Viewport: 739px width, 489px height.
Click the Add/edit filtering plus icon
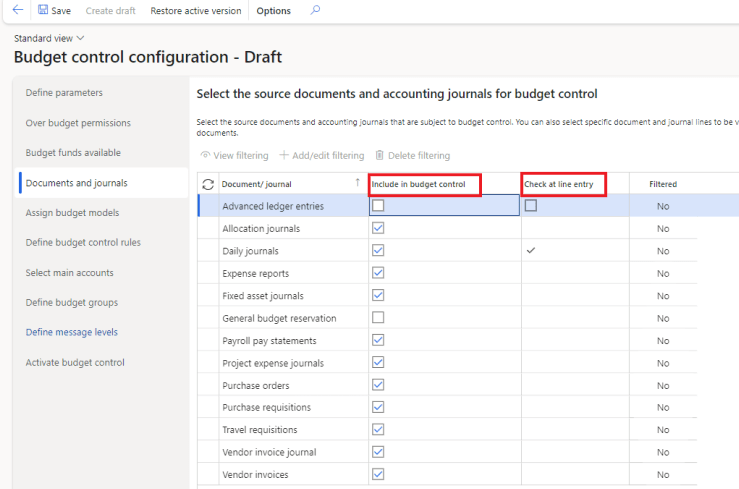(284, 155)
